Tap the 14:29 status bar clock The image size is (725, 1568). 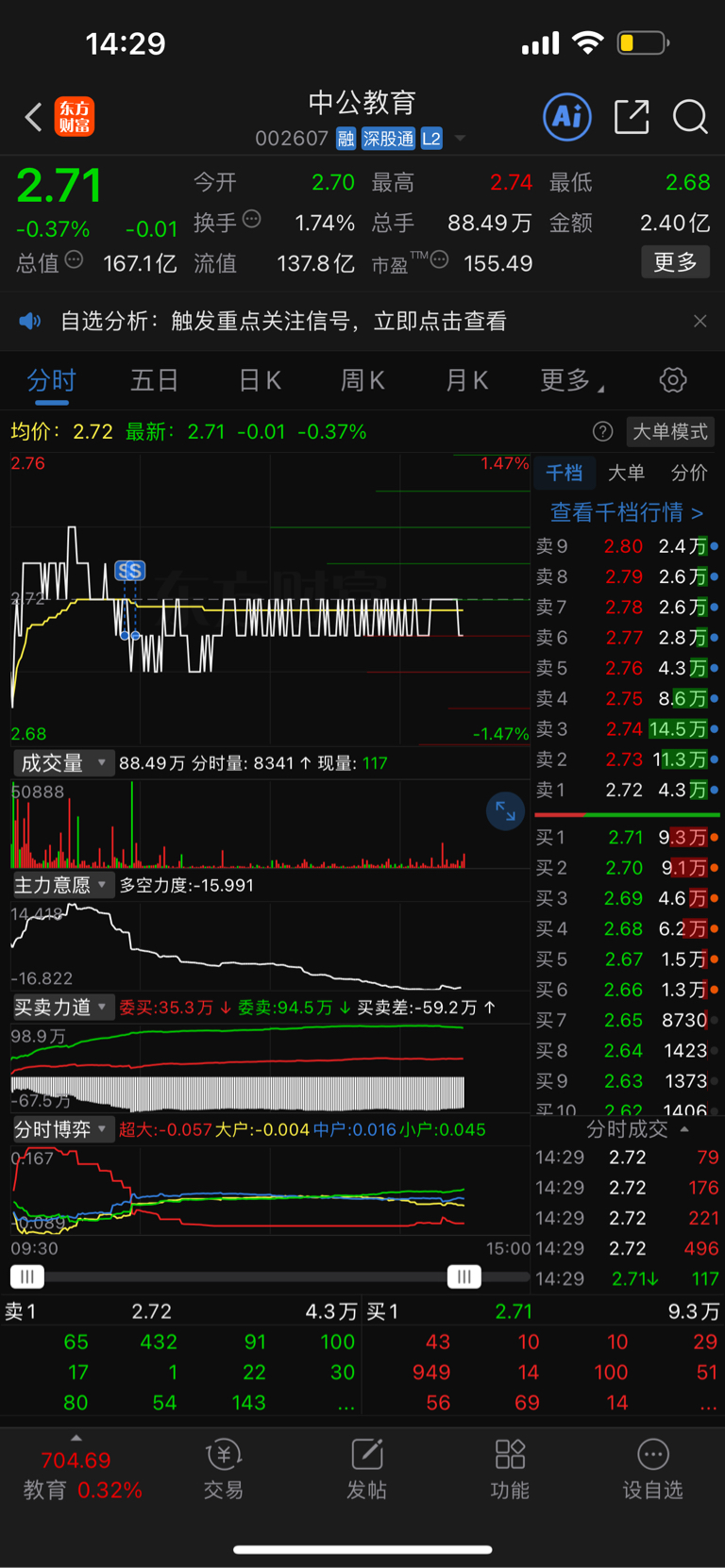tap(125, 43)
